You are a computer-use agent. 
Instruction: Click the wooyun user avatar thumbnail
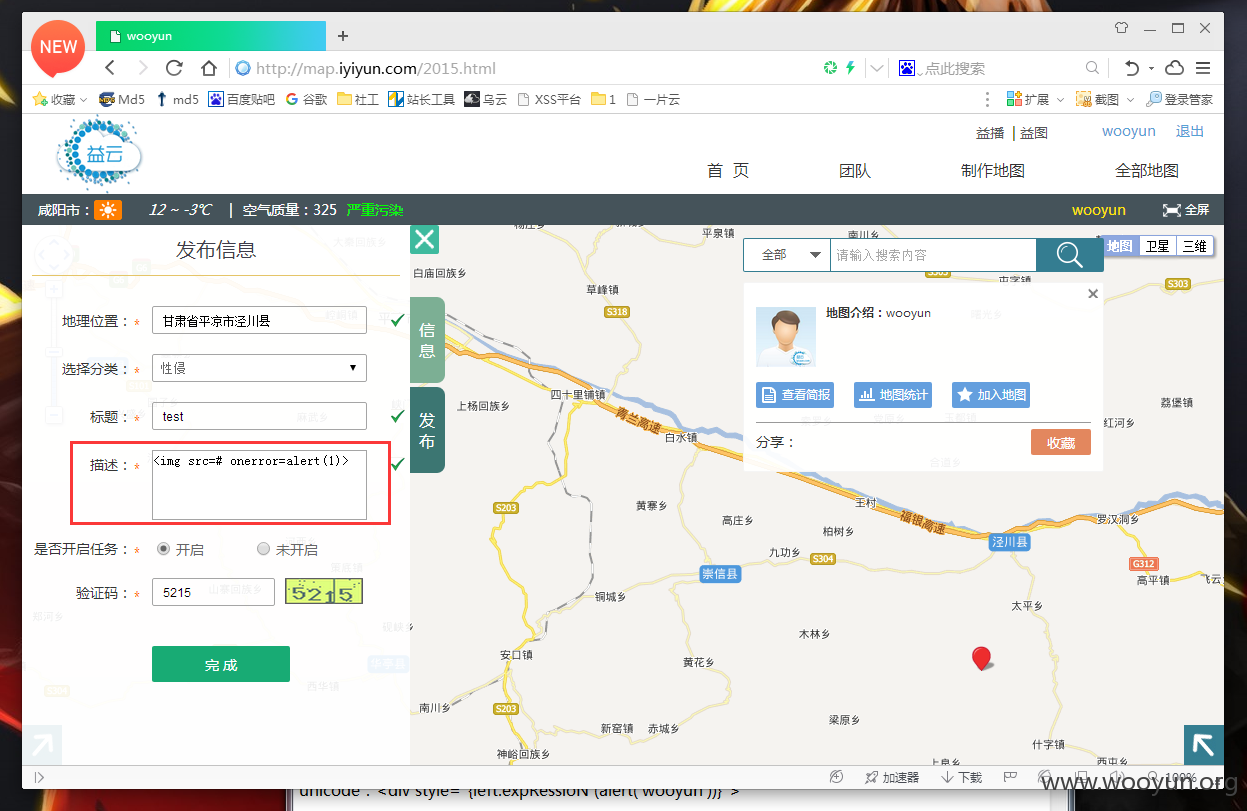point(786,337)
